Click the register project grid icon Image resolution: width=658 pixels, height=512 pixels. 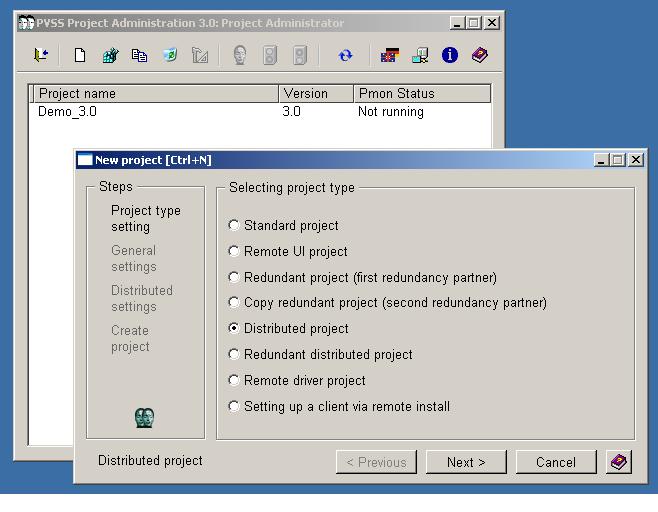tap(110, 55)
